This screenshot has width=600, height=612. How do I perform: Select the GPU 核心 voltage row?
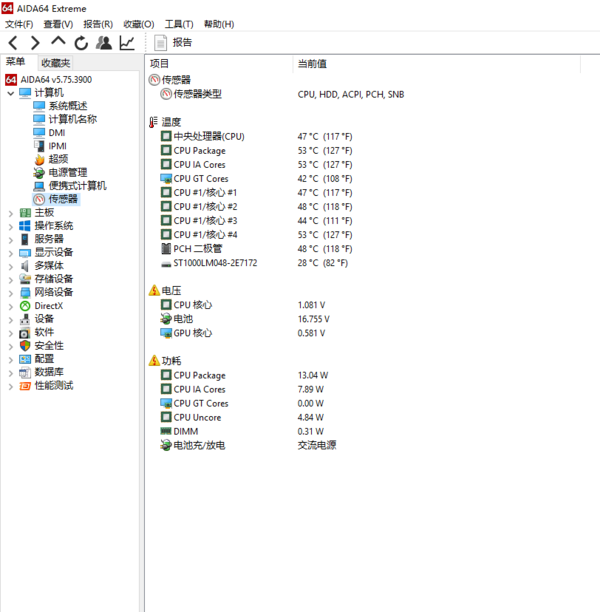click(242, 333)
